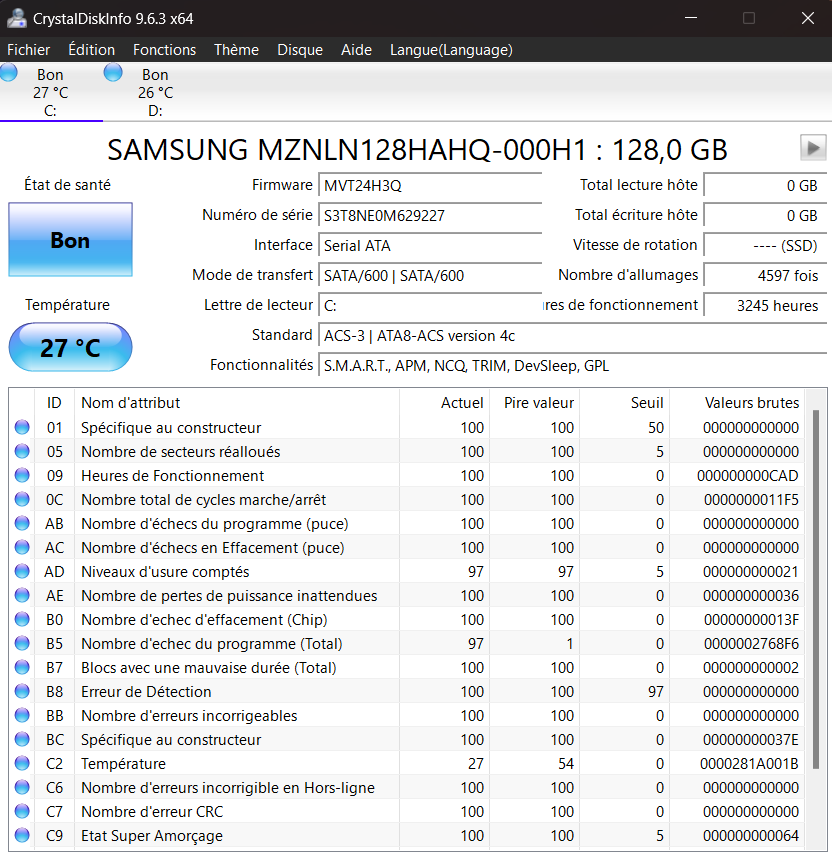832x857 pixels.
Task: Click the 3245 heures value
Action: 765,306
